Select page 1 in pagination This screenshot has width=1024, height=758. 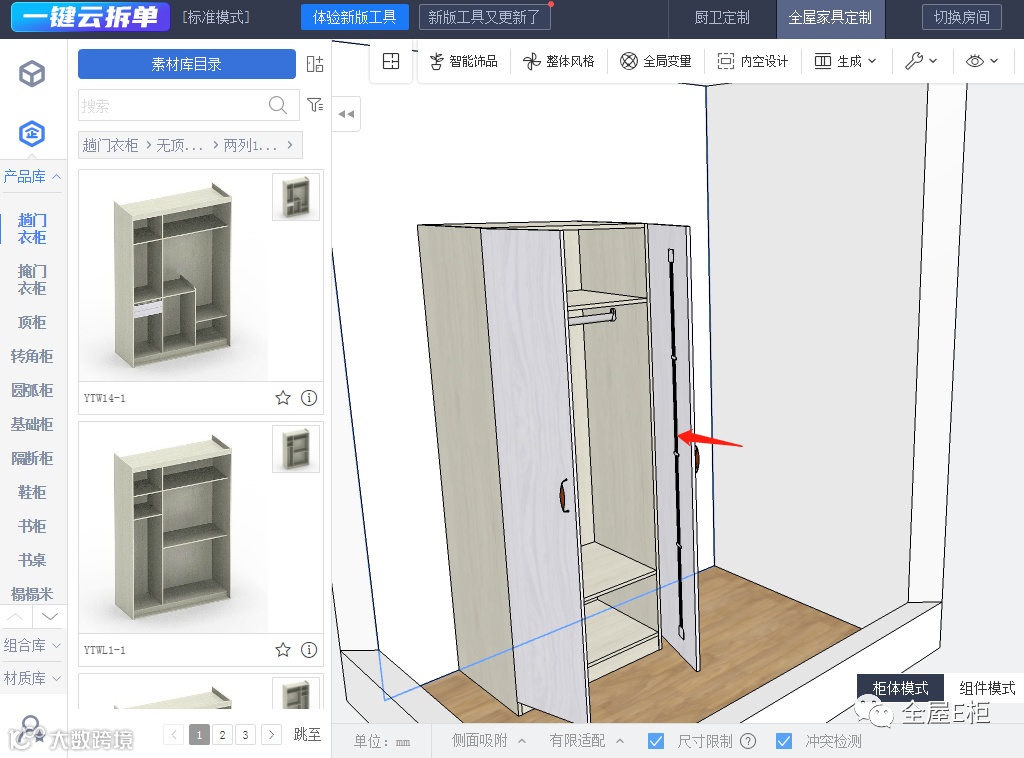click(x=199, y=734)
